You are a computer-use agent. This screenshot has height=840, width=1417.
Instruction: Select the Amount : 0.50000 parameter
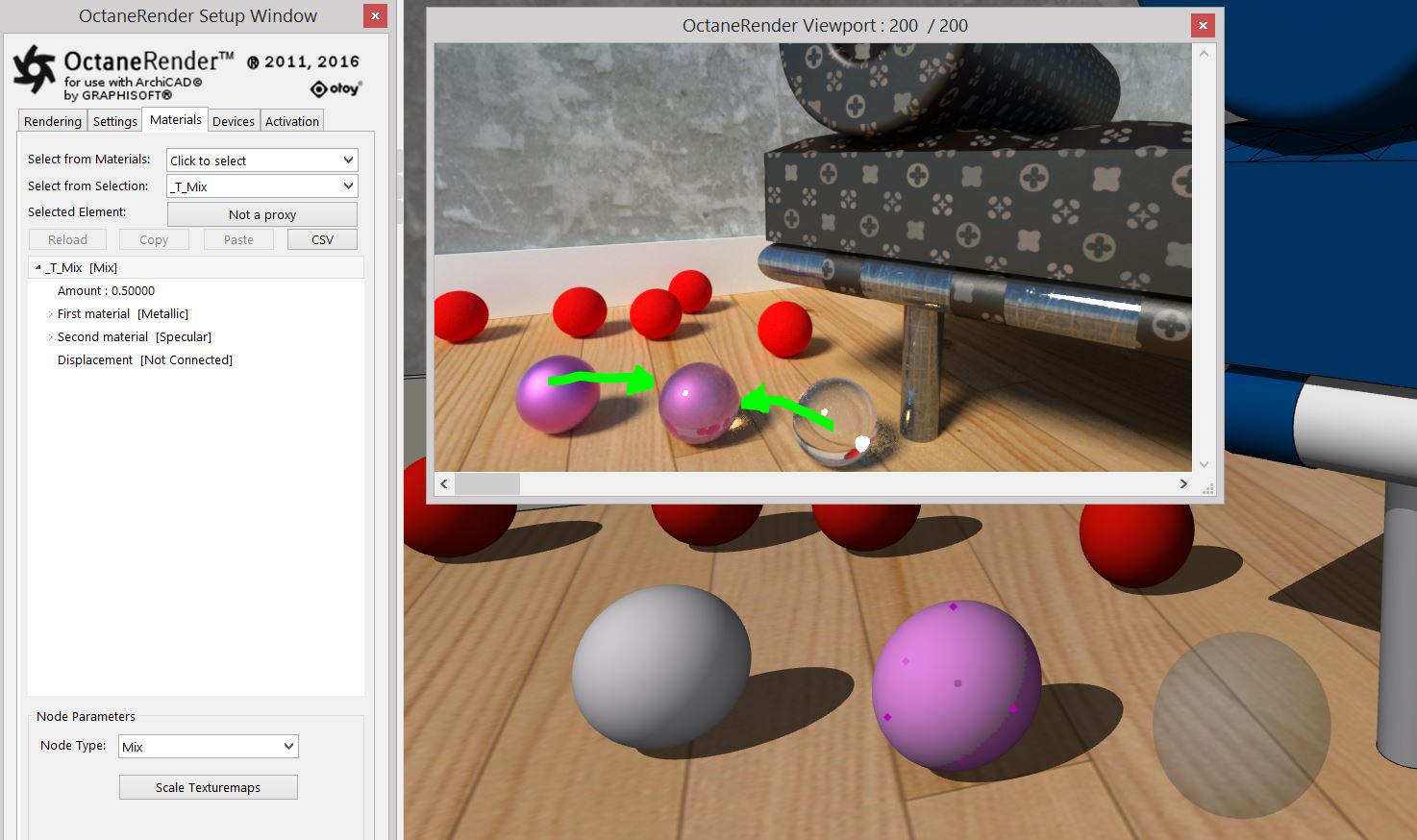[106, 291]
